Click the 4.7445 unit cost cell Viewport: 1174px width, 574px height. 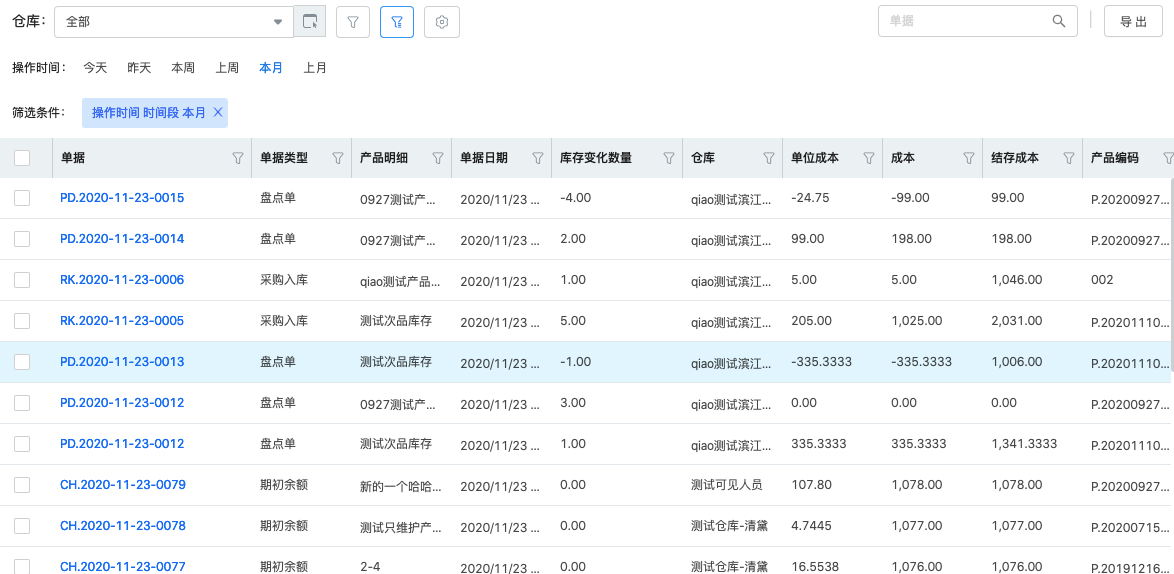[811, 526]
